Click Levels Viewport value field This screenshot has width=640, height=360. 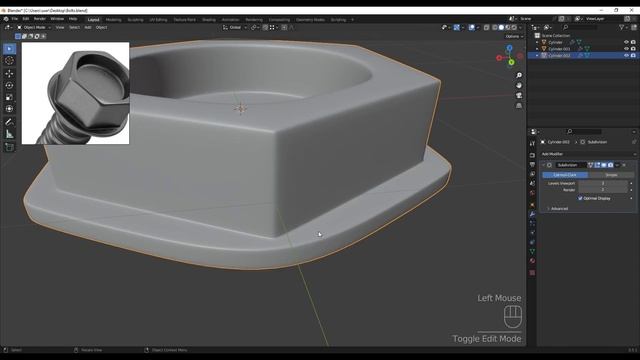pyautogui.click(x=603, y=183)
